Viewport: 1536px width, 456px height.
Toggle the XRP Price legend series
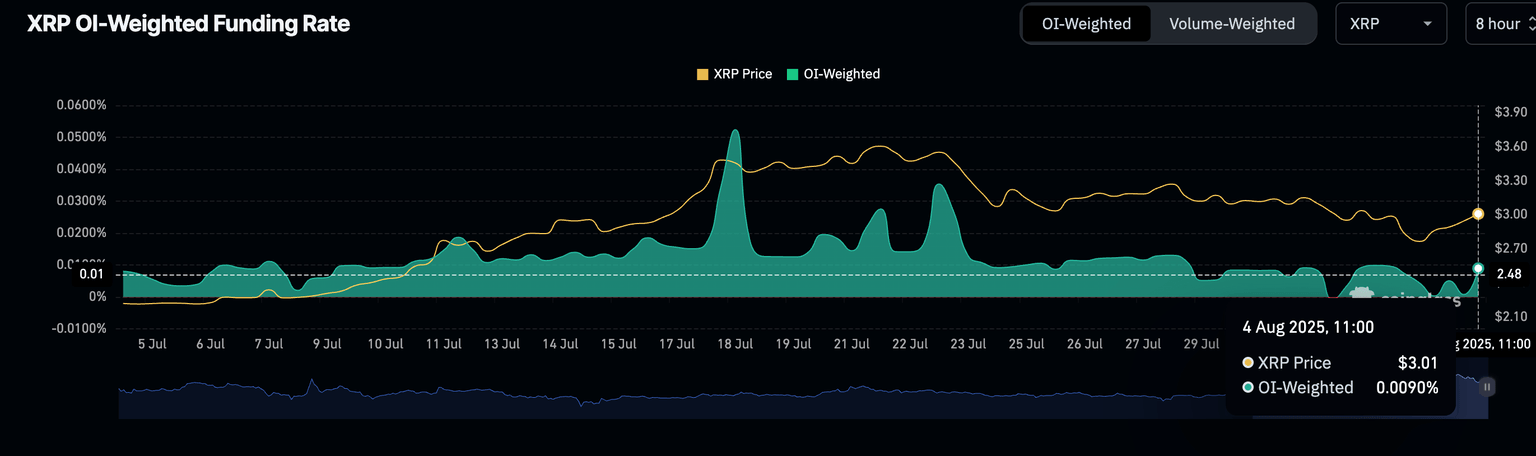(x=741, y=74)
